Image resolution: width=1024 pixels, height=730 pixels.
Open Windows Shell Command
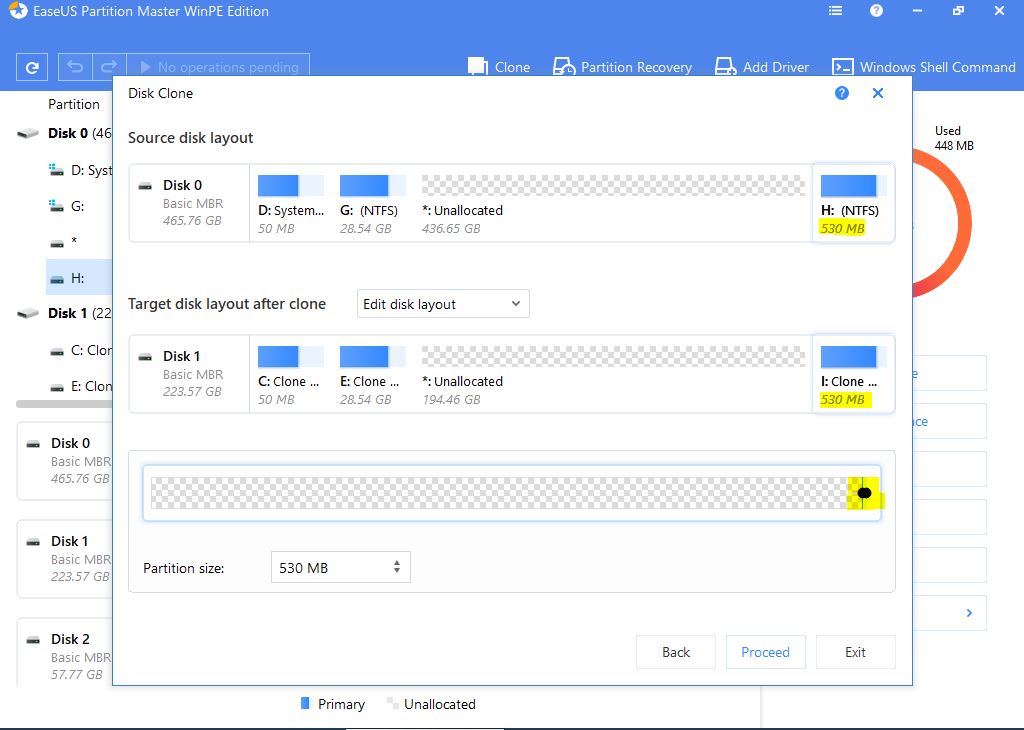tap(924, 67)
